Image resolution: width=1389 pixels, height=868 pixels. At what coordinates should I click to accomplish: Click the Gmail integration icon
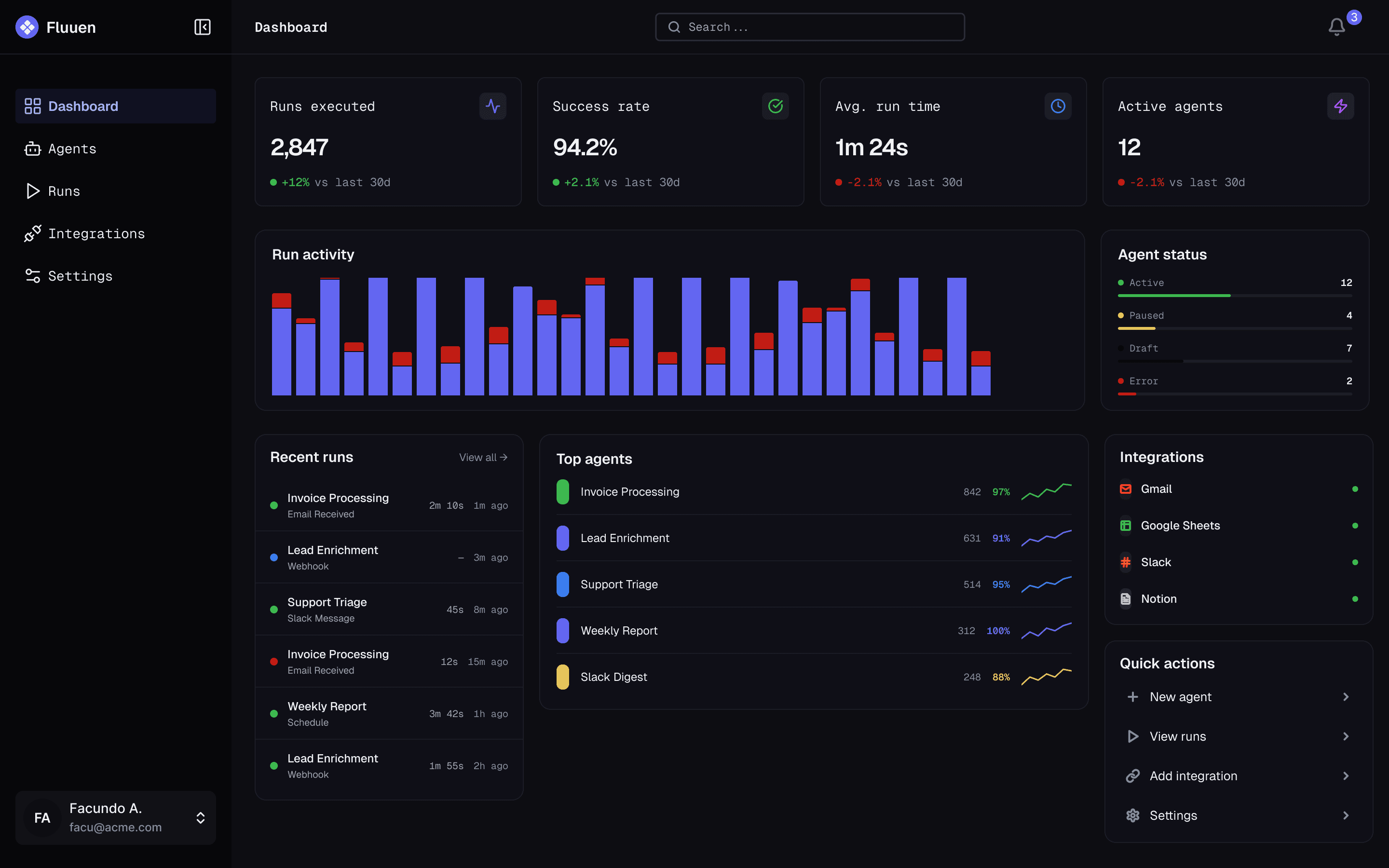click(x=1126, y=489)
